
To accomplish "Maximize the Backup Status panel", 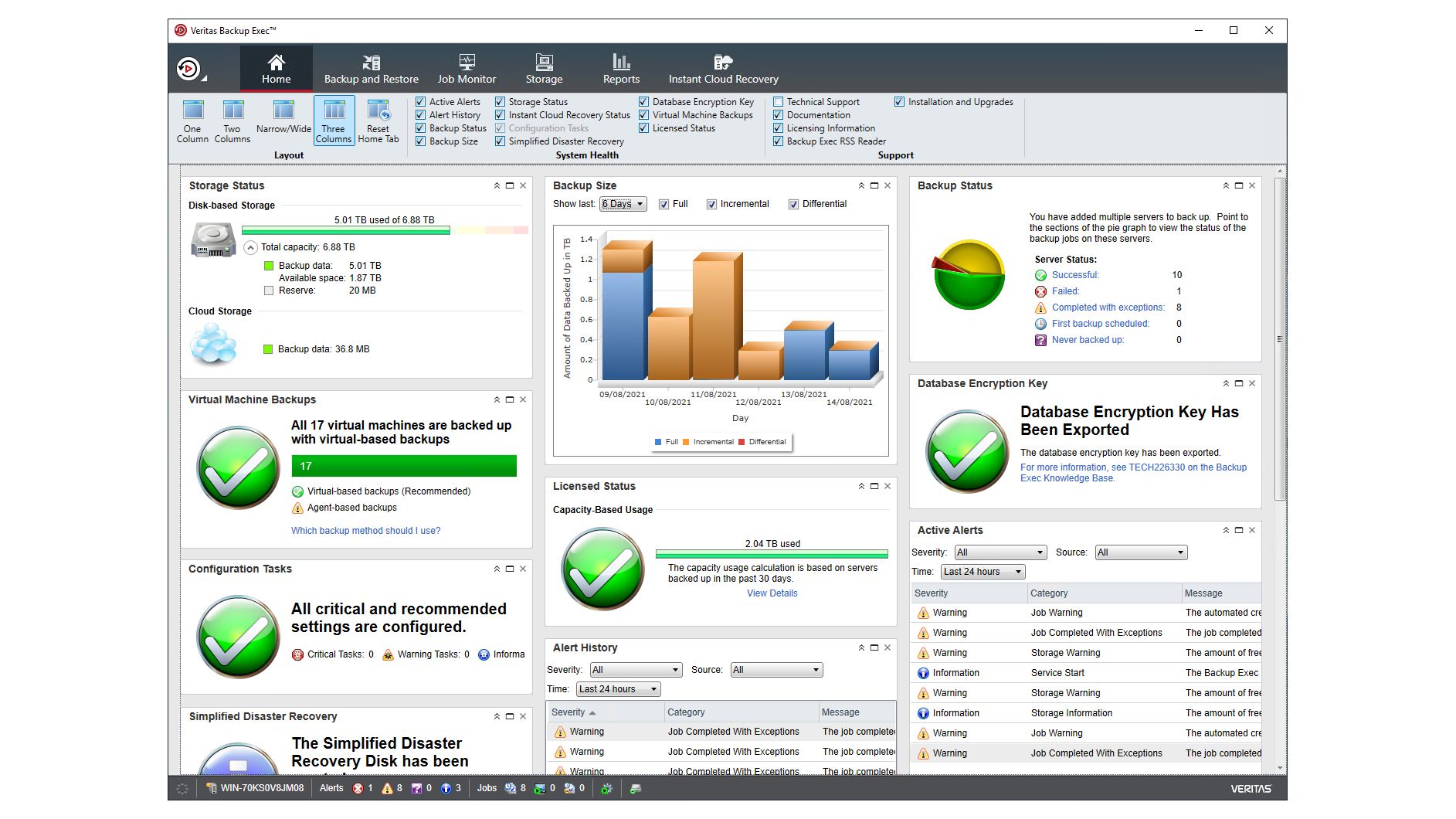I will click(1239, 185).
